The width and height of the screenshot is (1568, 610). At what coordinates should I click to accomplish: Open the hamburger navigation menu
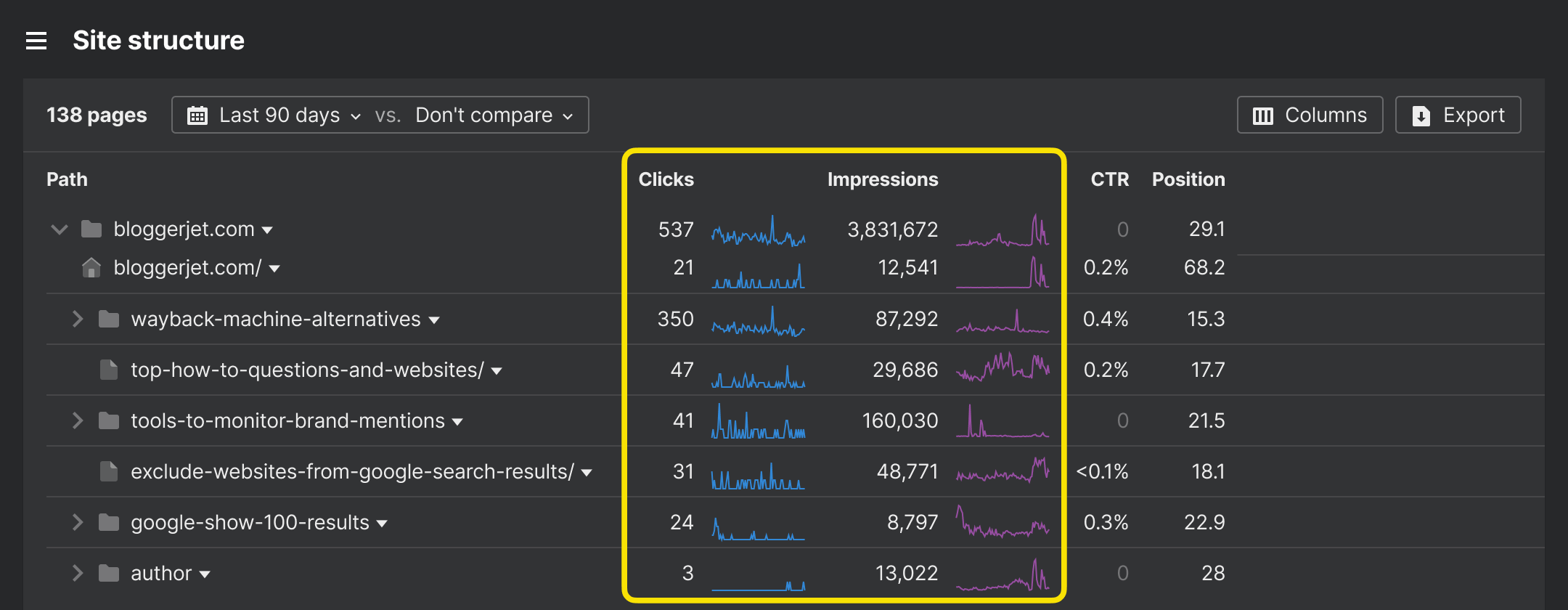point(36,41)
